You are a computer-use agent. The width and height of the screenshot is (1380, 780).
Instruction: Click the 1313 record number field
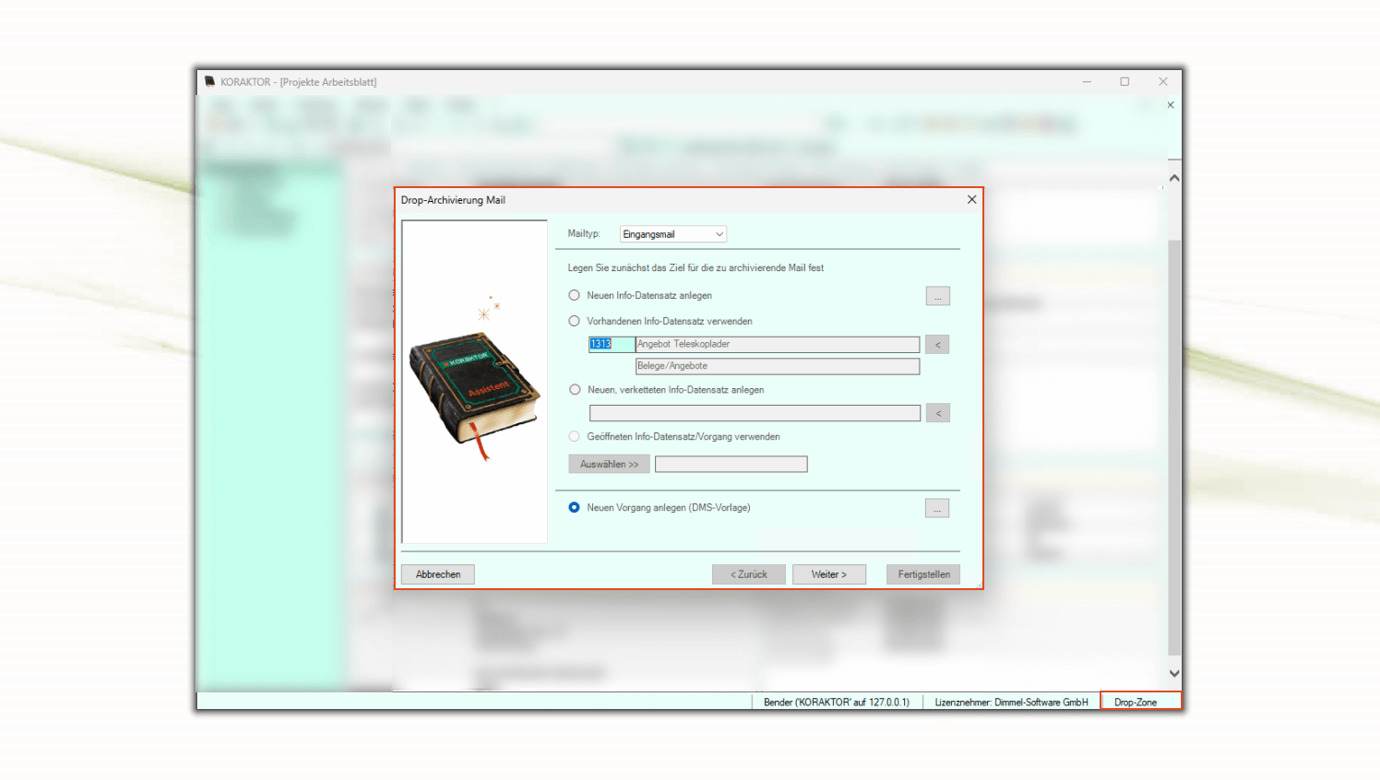click(610, 345)
